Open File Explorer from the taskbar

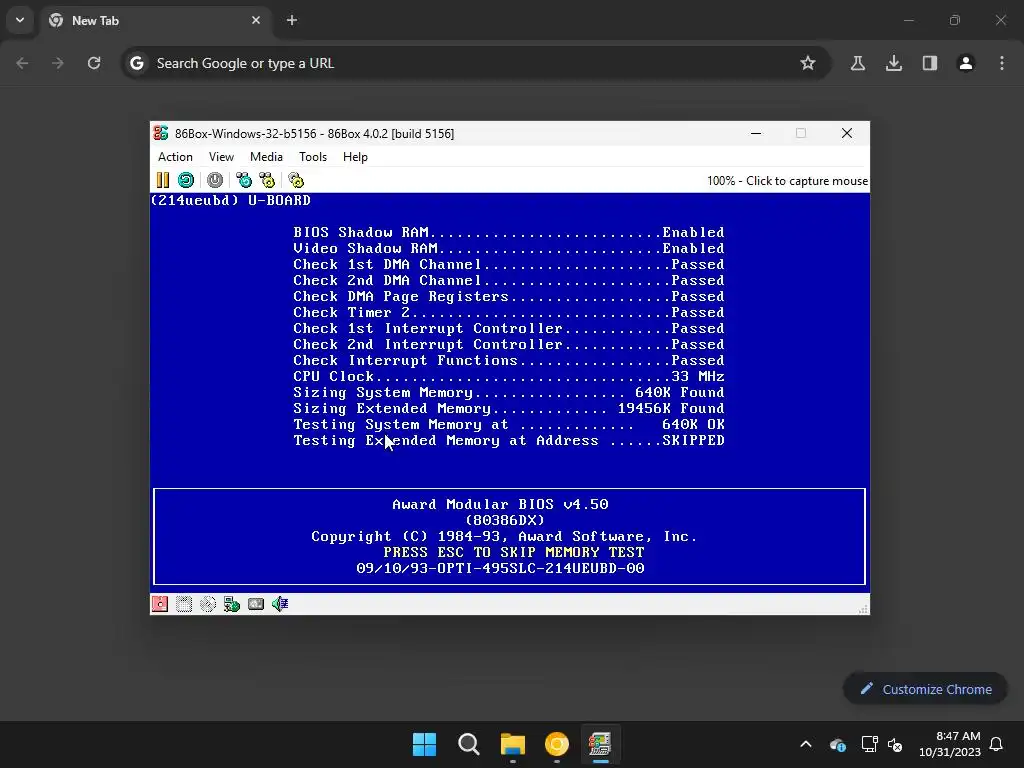click(513, 744)
